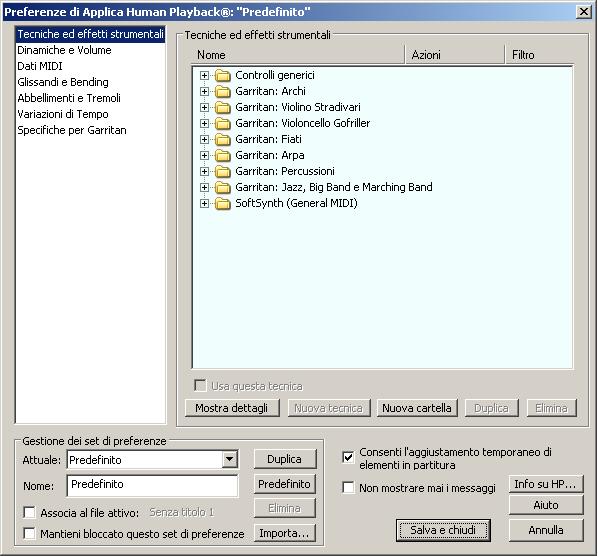The height and width of the screenshot is (556, 598).
Task: Open Info su HP...
Action: [546, 484]
